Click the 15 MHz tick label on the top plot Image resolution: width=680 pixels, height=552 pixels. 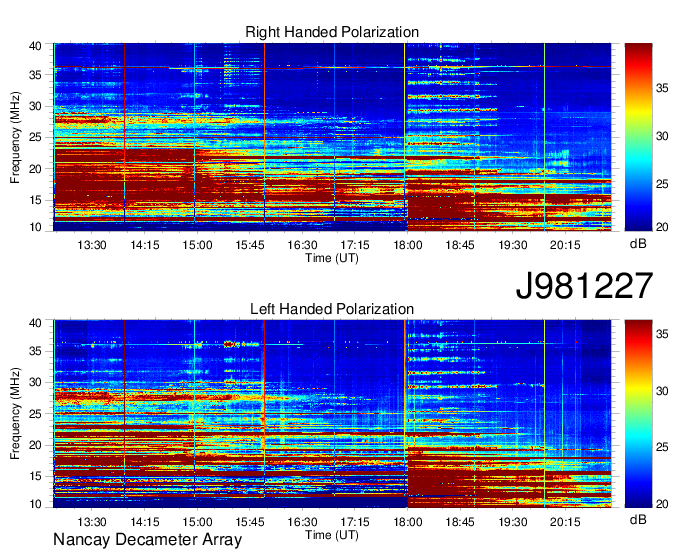tap(35, 200)
